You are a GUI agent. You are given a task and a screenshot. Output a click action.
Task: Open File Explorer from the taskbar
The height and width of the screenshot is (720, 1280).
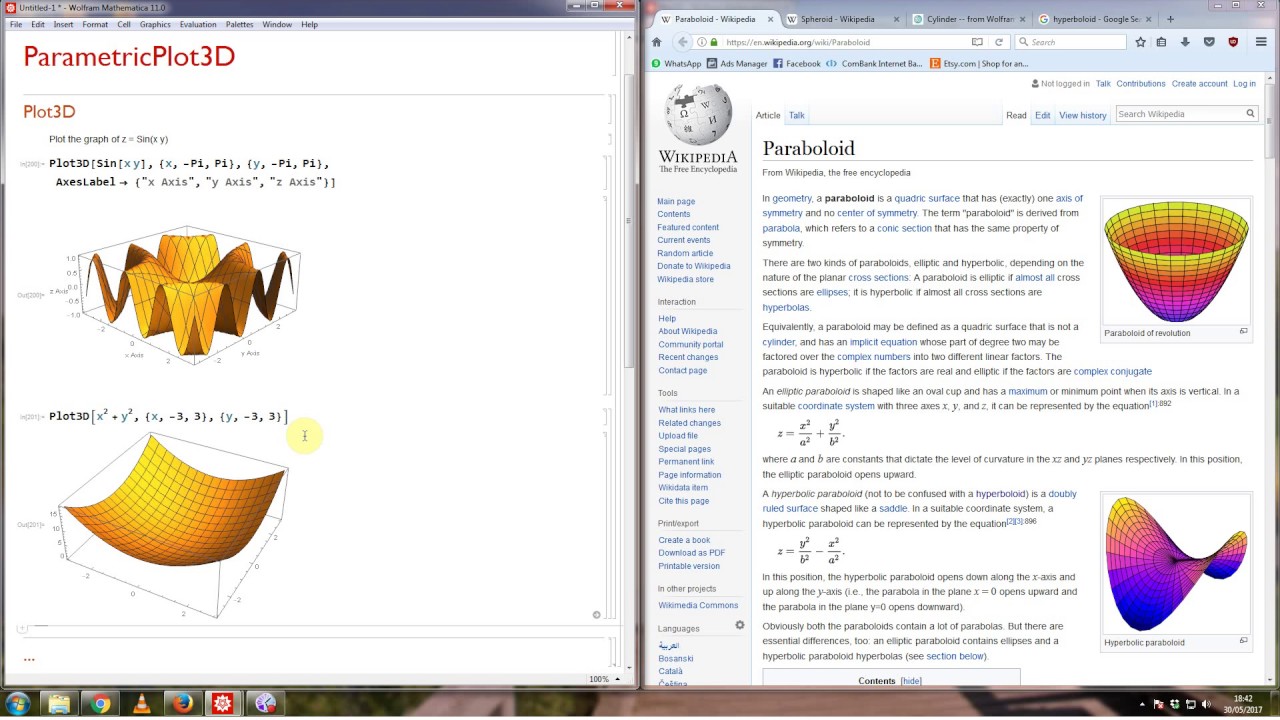coord(59,704)
